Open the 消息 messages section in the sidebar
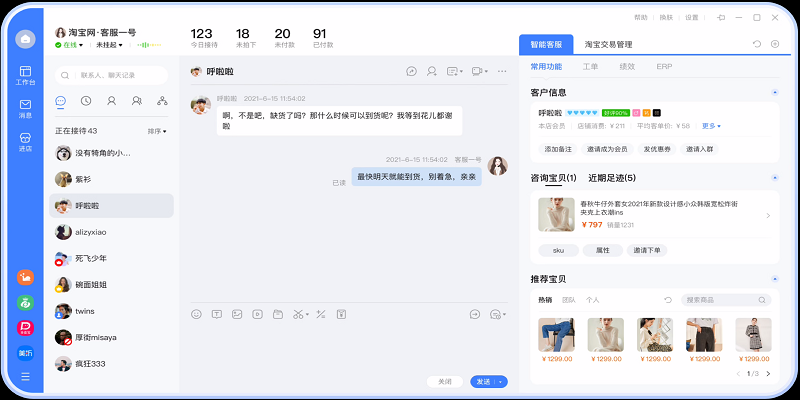The height and width of the screenshot is (400, 800). [x=25, y=108]
